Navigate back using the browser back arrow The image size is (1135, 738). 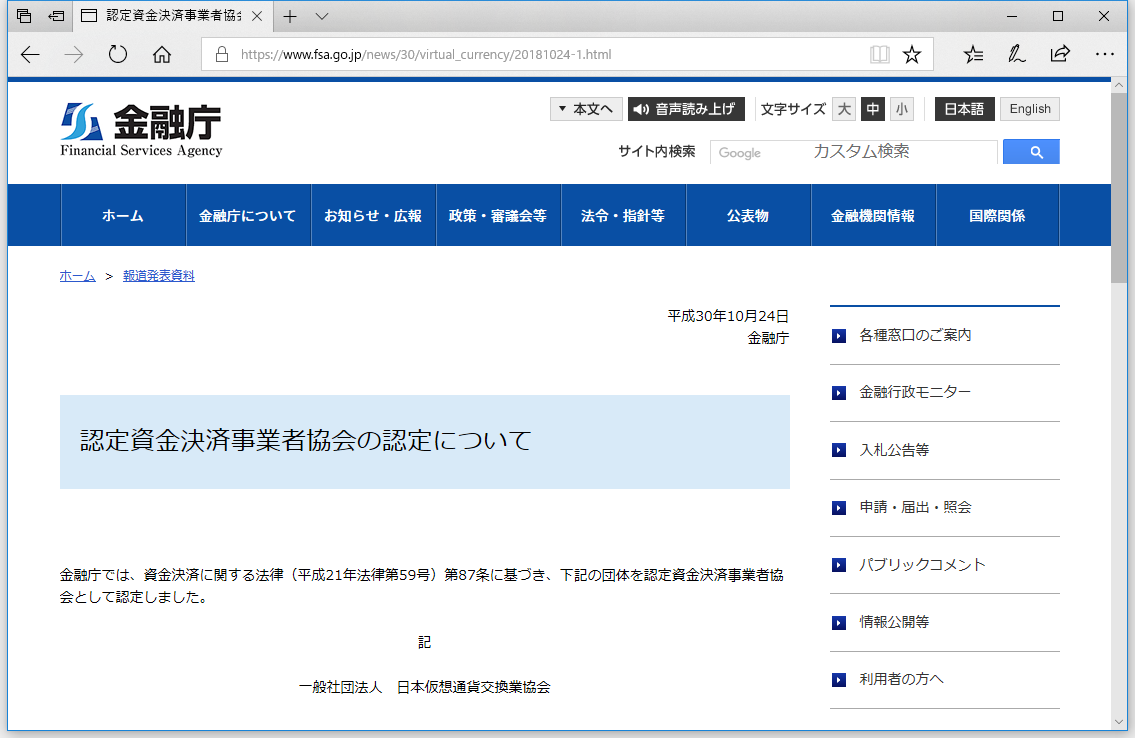point(29,54)
